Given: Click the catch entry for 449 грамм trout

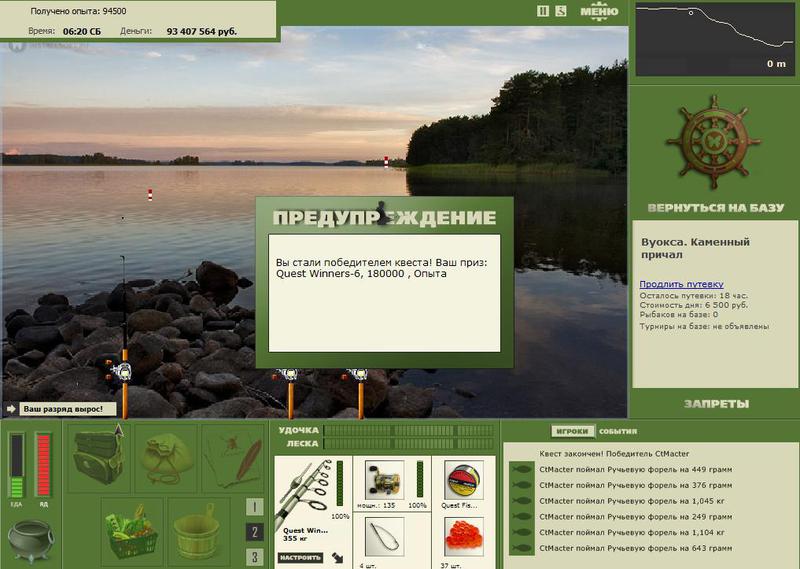Looking at the screenshot, I should pyautogui.click(x=636, y=469).
